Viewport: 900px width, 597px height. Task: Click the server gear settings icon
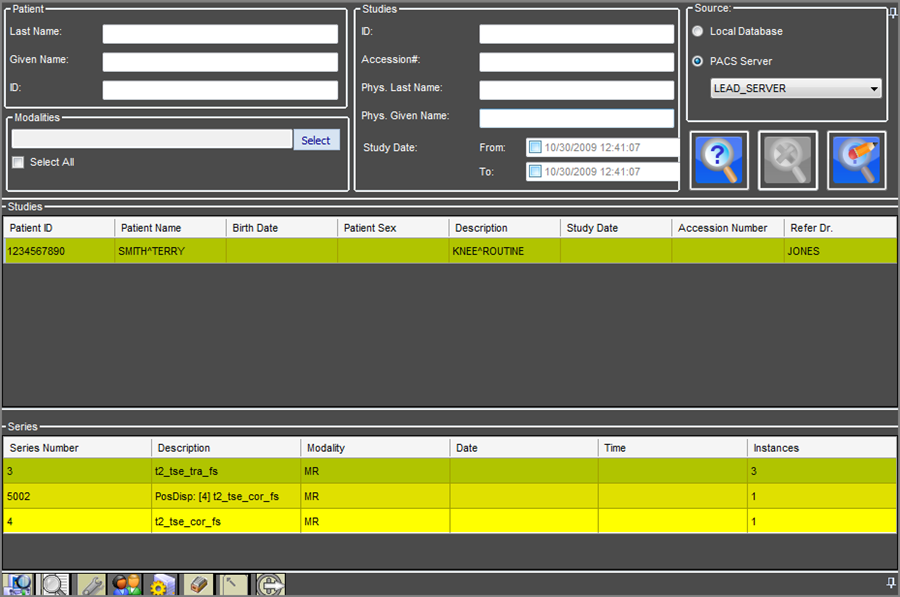coord(161,585)
